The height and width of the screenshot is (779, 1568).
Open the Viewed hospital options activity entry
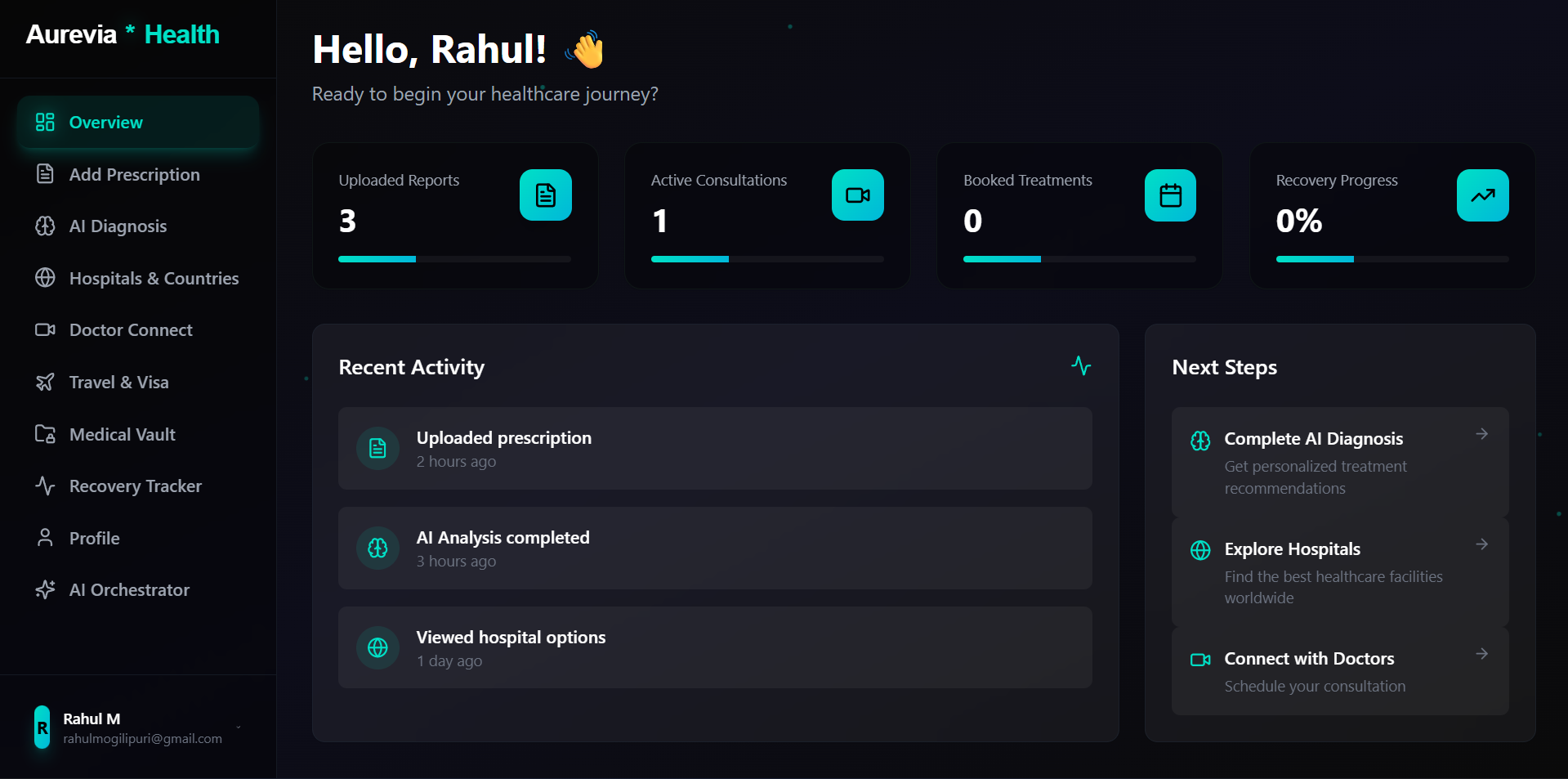(x=715, y=647)
